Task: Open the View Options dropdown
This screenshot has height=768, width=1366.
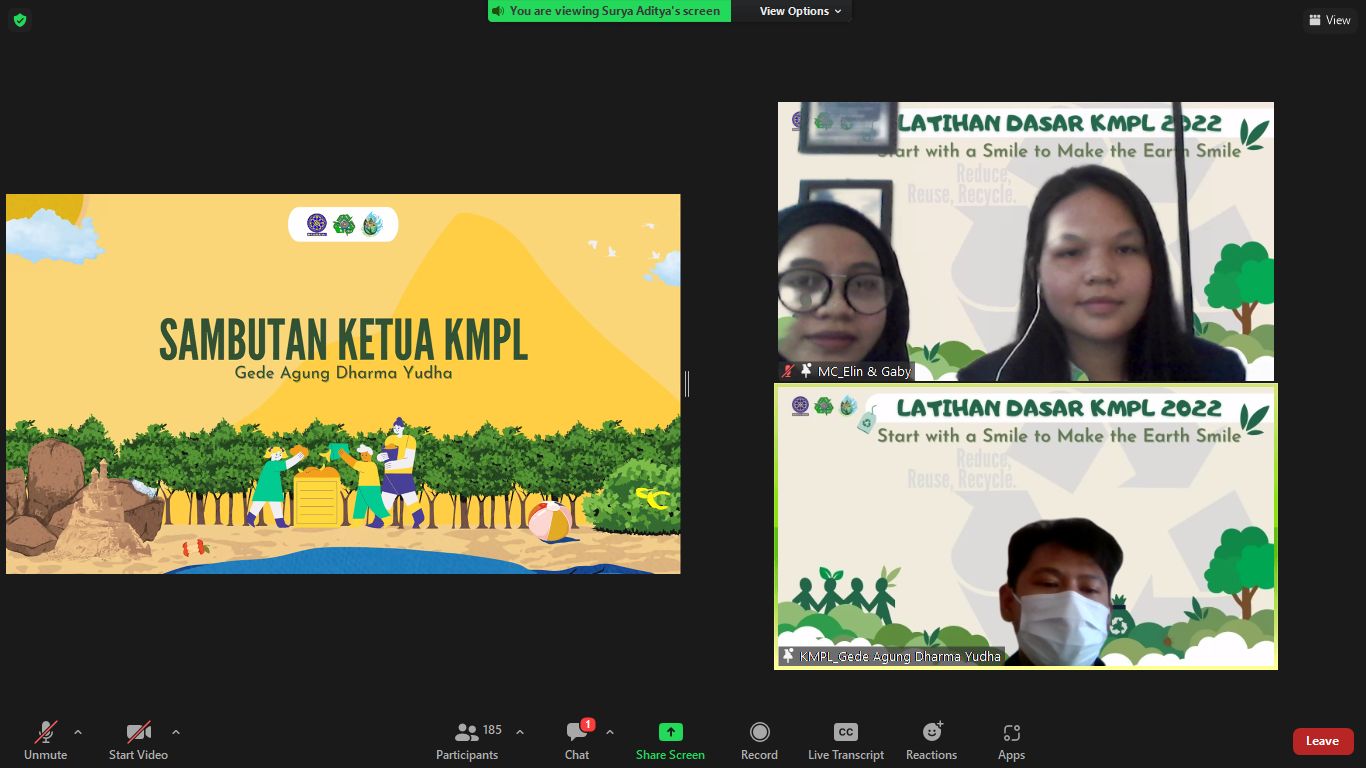Action: click(800, 11)
